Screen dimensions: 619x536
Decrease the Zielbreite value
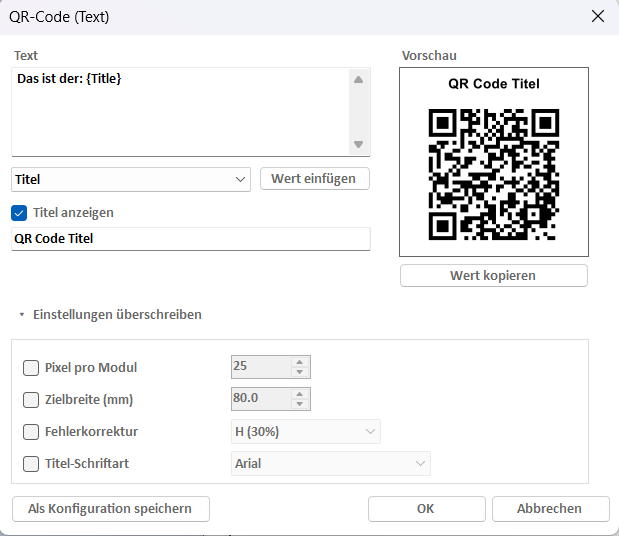pyautogui.click(x=300, y=404)
